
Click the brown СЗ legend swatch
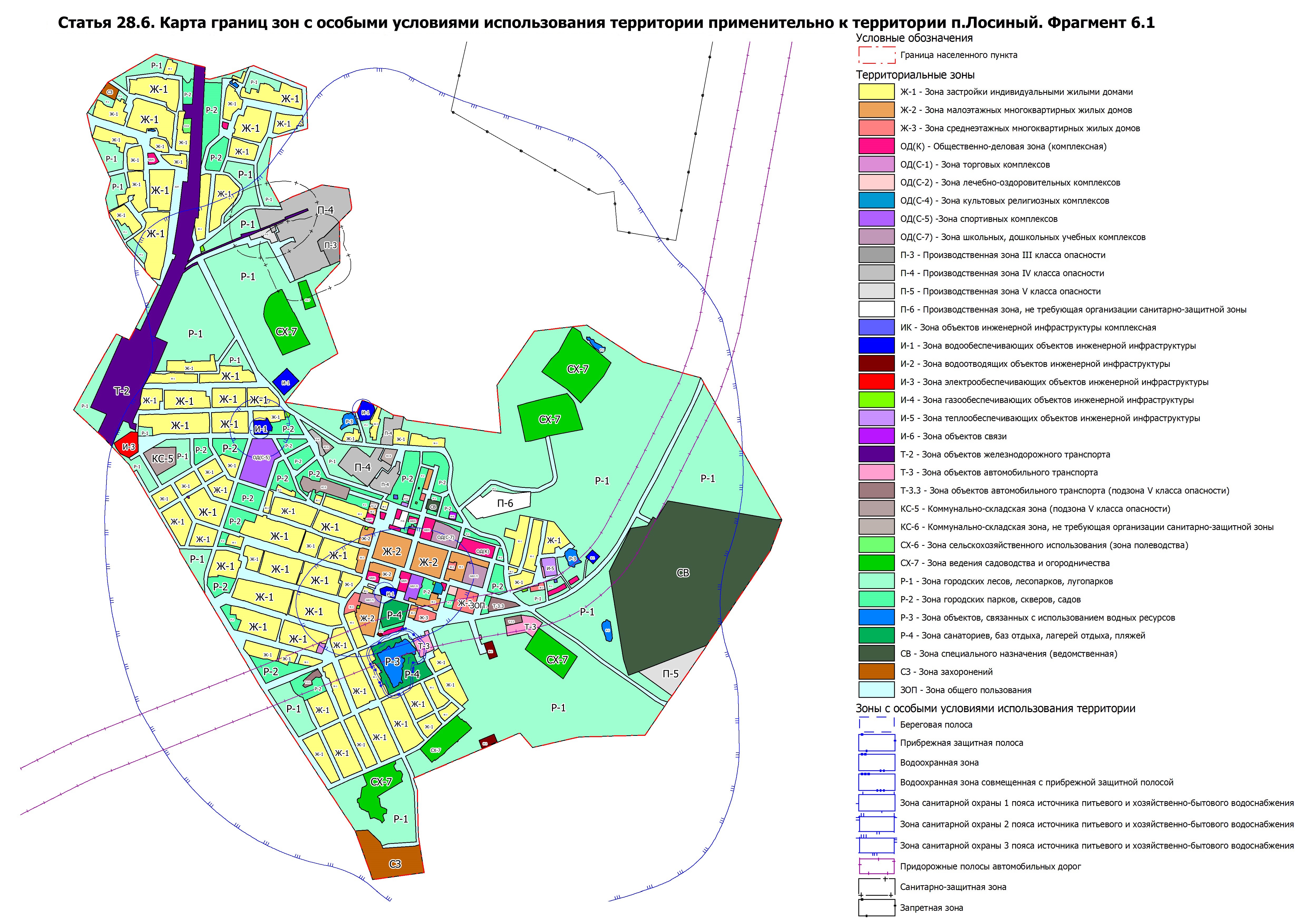click(x=876, y=672)
